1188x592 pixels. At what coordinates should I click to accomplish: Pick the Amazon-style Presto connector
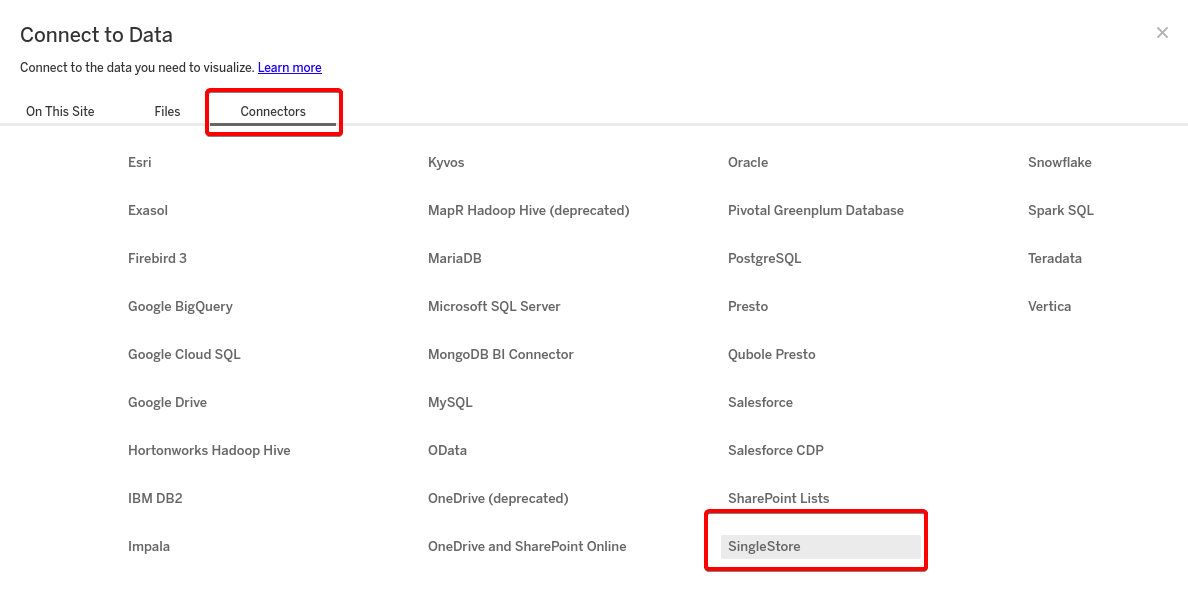tap(747, 306)
